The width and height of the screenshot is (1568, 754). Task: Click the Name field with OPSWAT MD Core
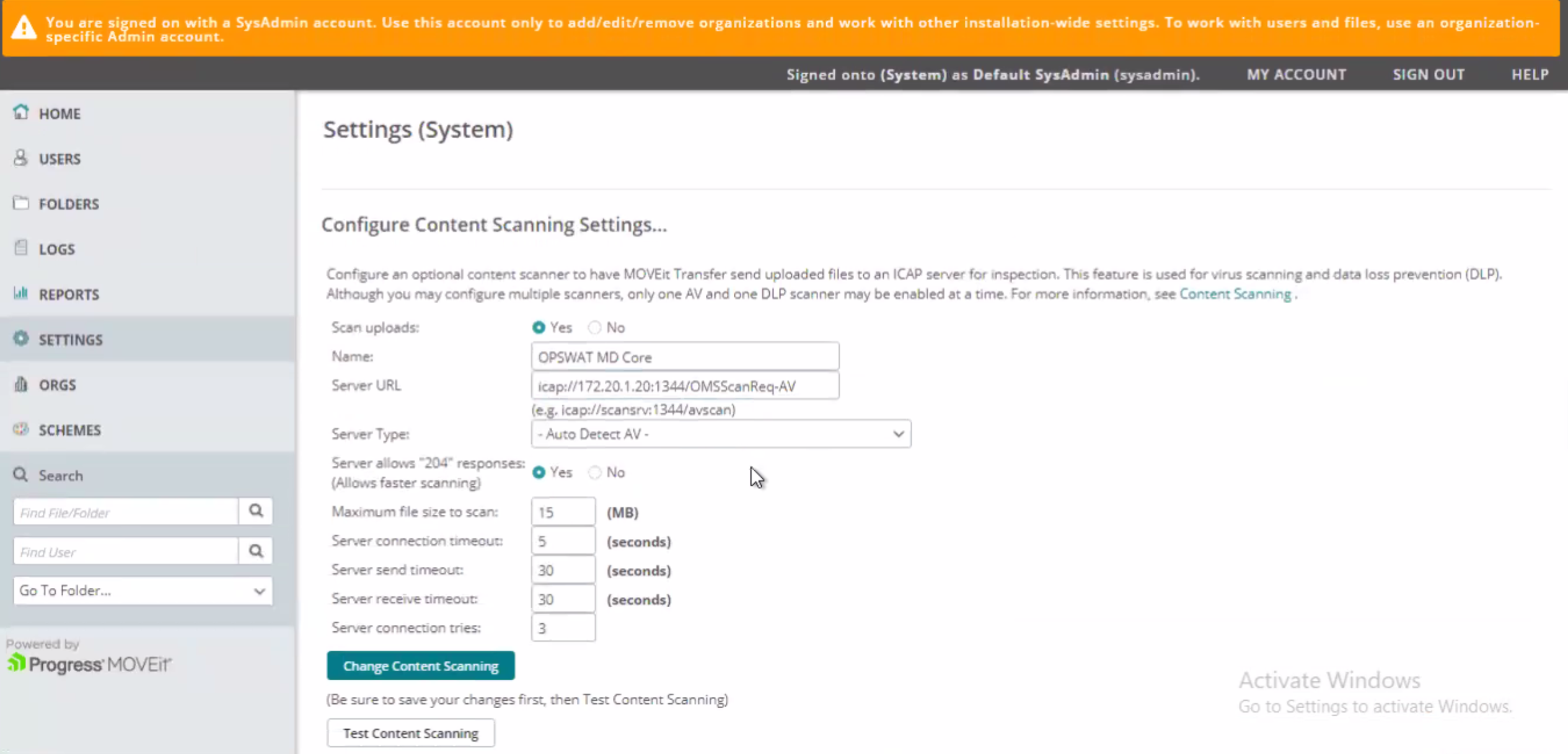(685, 357)
